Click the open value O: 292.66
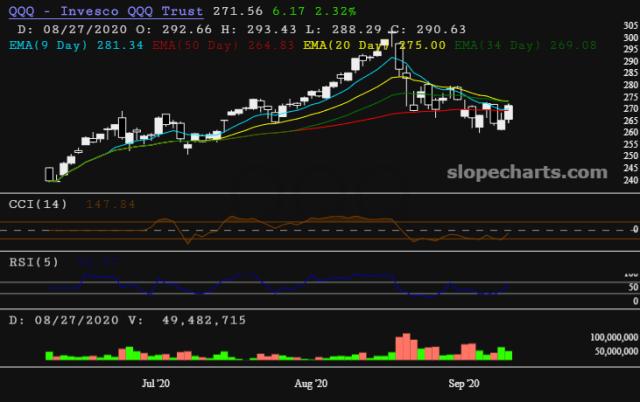Screen dimensions: 640x402 [x=174, y=29]
